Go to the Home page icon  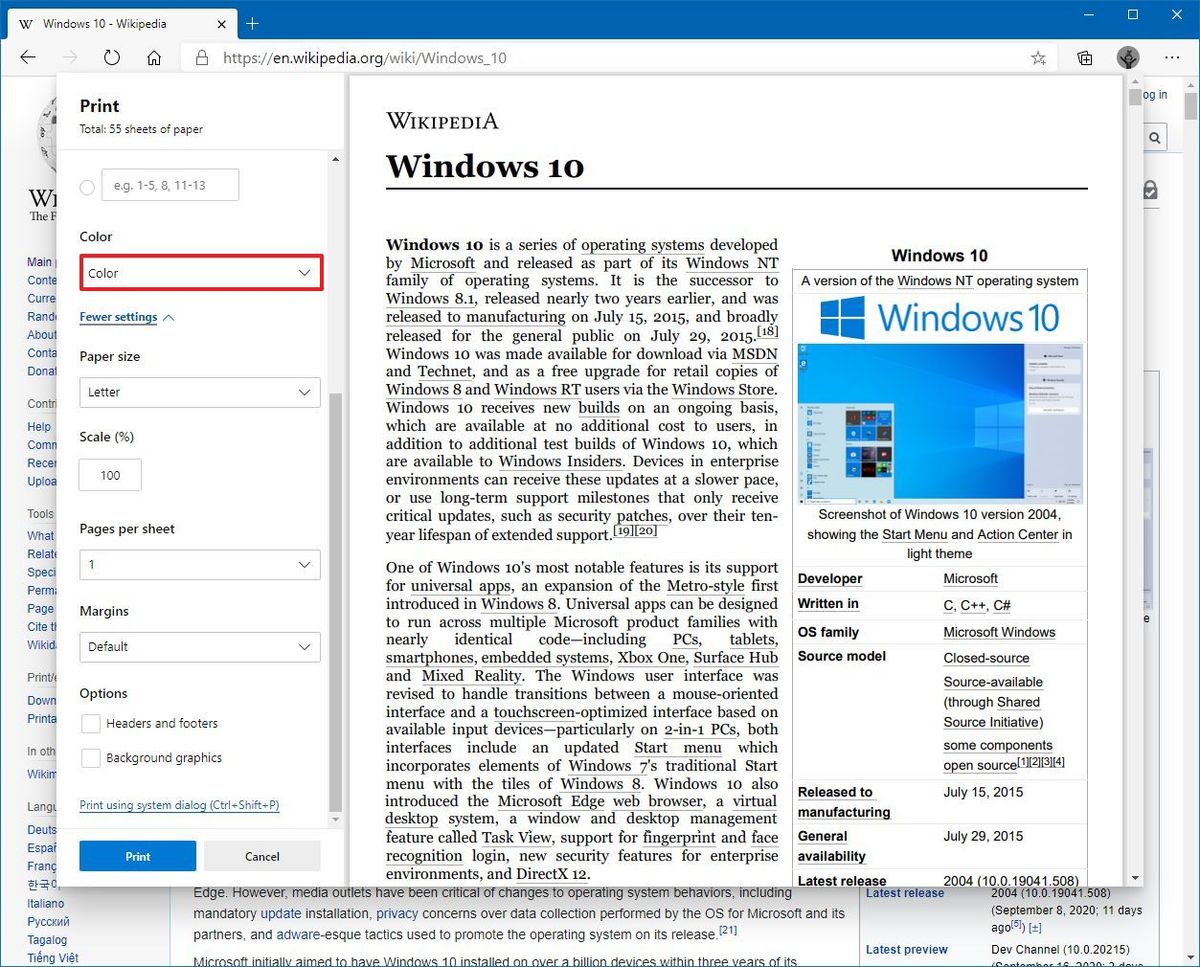pyautogui.click(x=154, y=58)
